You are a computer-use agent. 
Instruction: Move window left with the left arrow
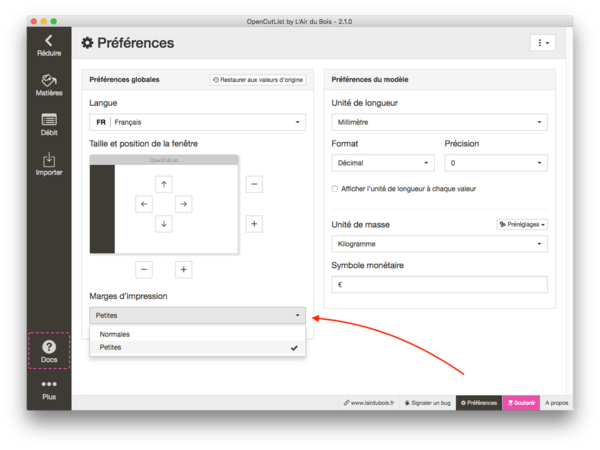(x=144, y=204)
